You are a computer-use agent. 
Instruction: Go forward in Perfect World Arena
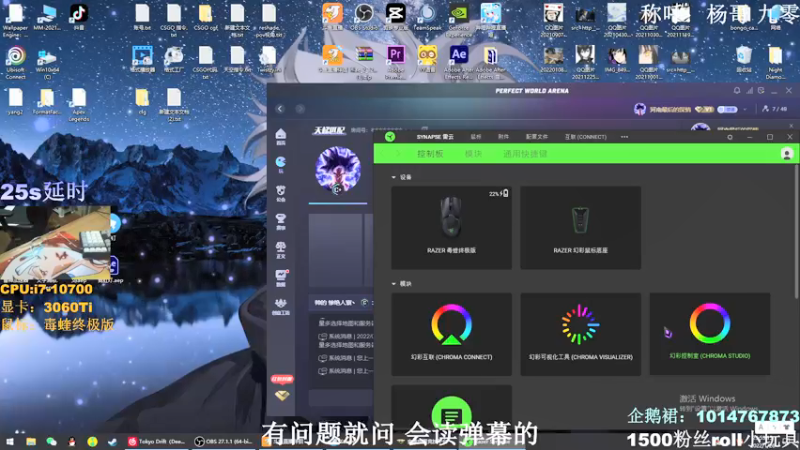point(300,109)
